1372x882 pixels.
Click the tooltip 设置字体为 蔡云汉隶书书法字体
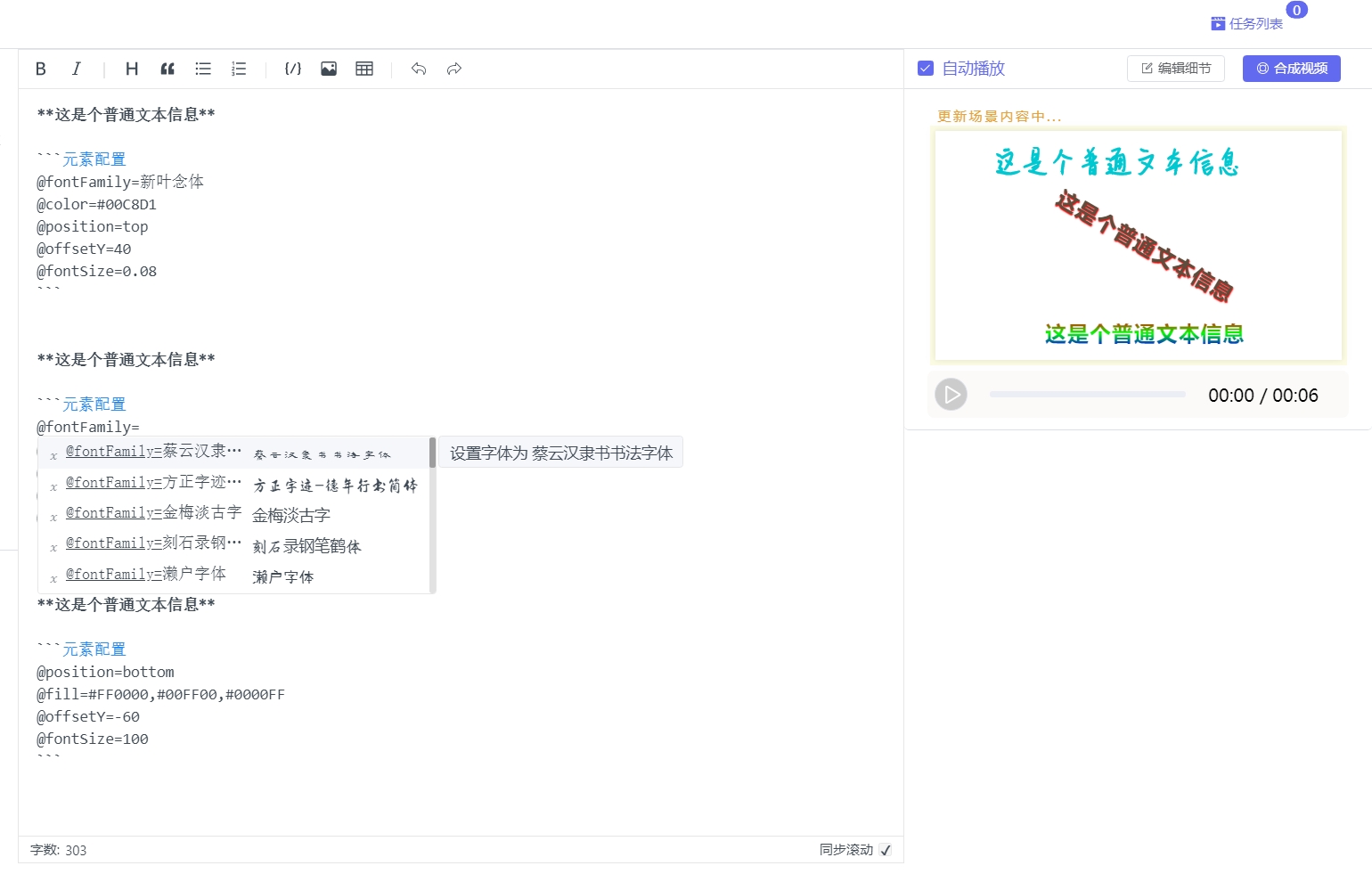[x=561, y=453]
